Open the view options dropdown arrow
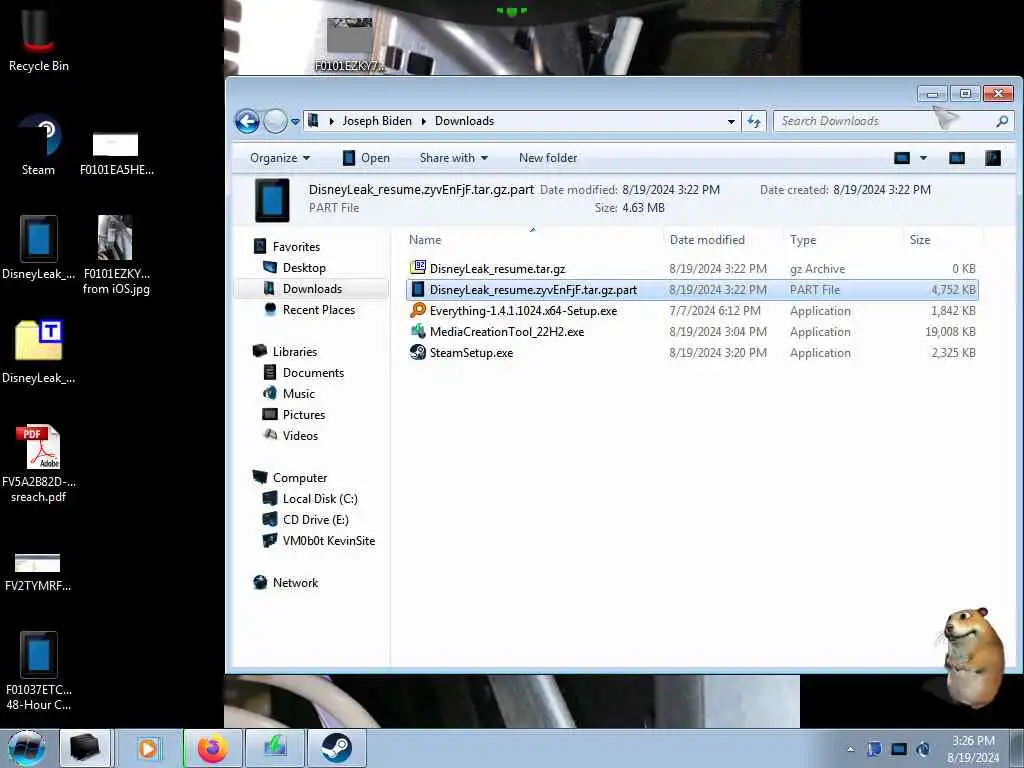Viewport: 1024px width, 768px height. [x=923, y=158]
